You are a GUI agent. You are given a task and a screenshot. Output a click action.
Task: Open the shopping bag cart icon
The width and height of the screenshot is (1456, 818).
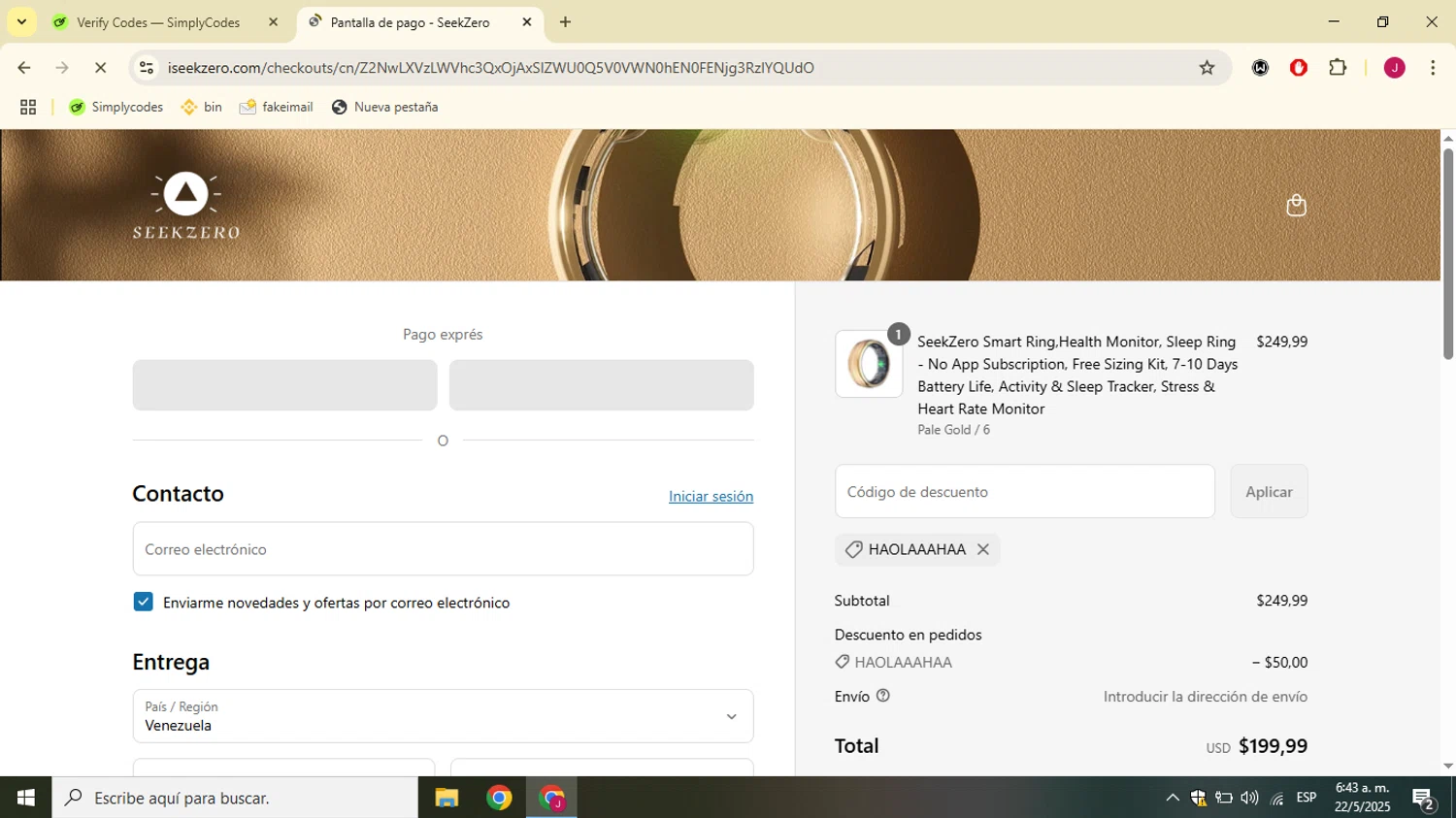coord(1296,205)
